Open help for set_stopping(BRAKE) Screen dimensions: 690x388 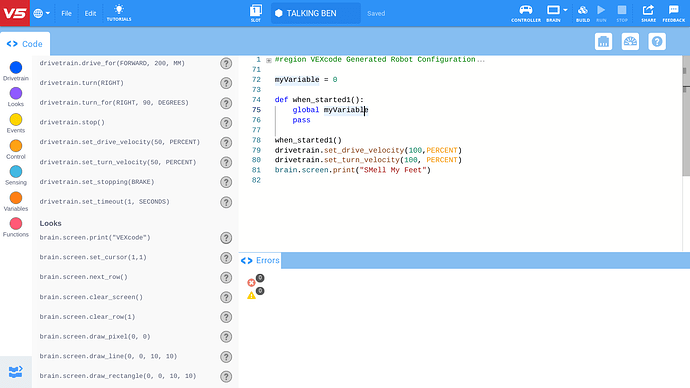(226, 182)
